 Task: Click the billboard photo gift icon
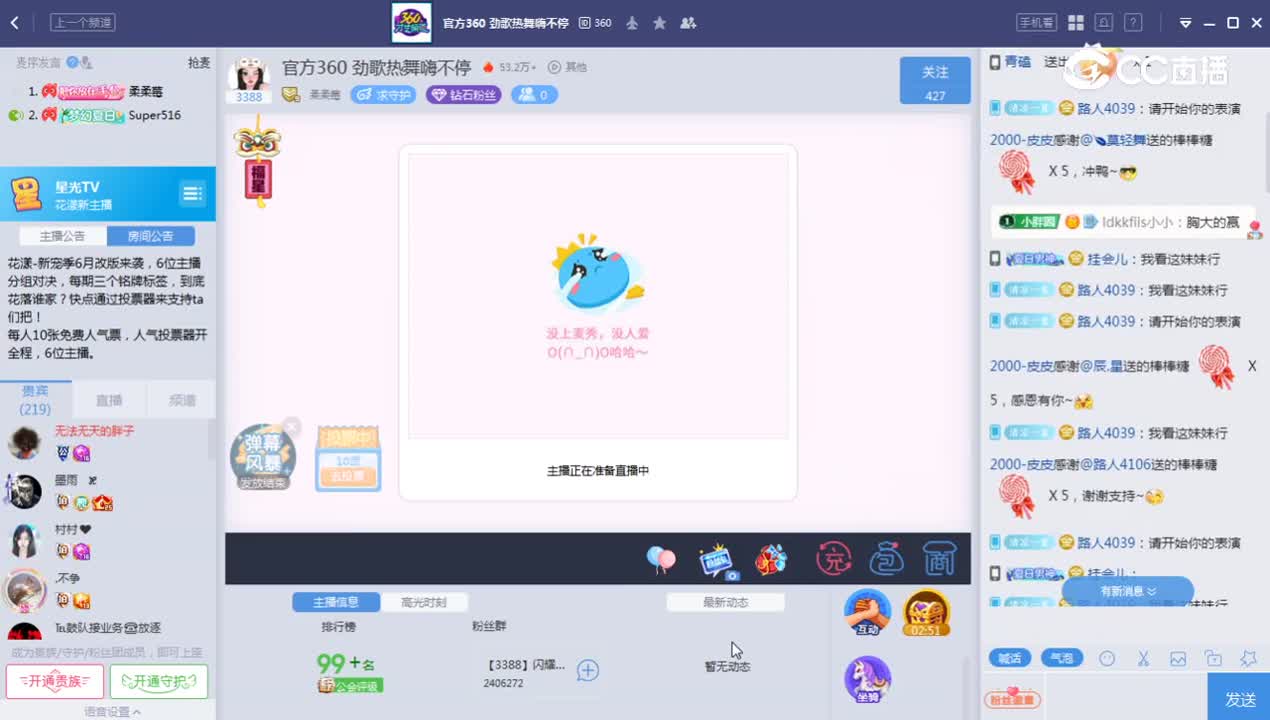point(716,560)
